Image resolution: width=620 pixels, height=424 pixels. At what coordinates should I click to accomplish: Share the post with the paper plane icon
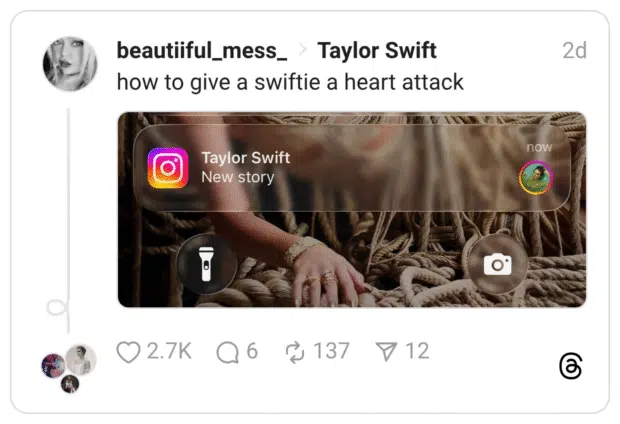386,352
